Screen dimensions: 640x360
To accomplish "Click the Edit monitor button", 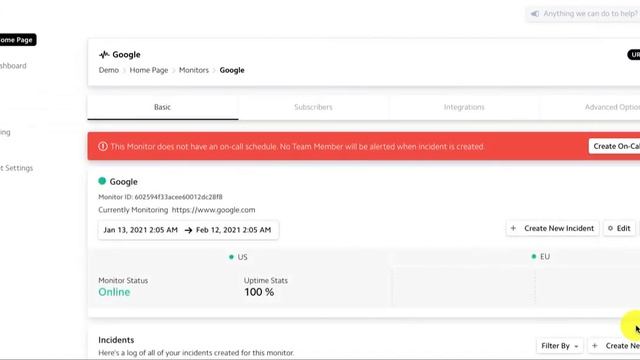I will tap(619, 228).
